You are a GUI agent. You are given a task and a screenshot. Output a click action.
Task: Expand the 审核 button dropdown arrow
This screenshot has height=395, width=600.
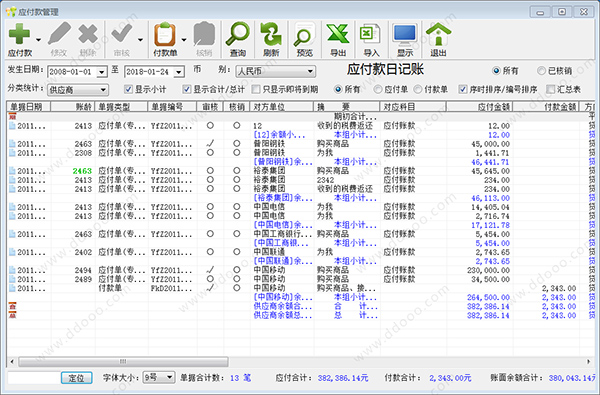140,39
